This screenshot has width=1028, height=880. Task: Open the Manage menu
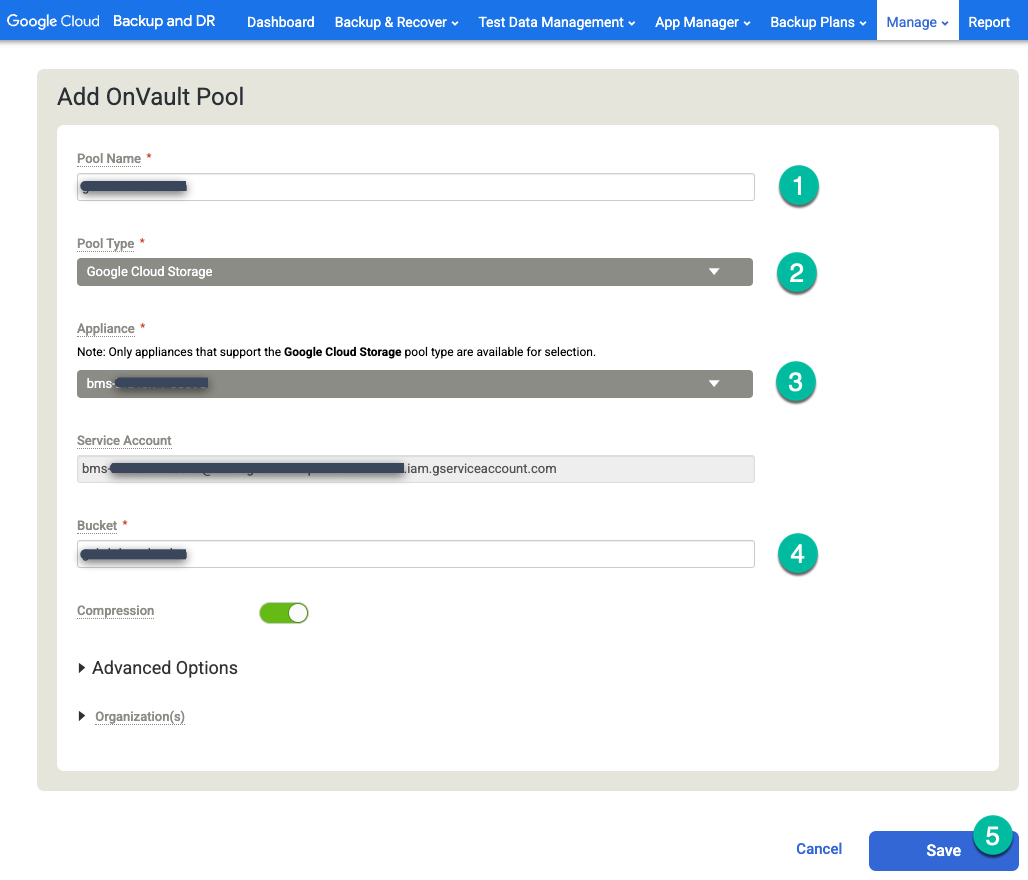coord(916,20)
